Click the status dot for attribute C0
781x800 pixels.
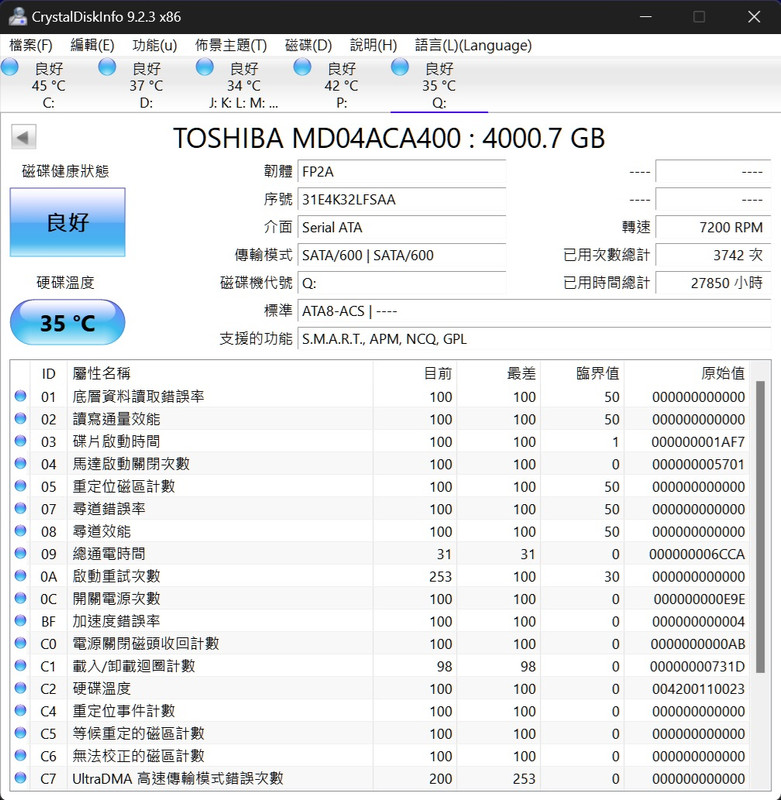20,642
